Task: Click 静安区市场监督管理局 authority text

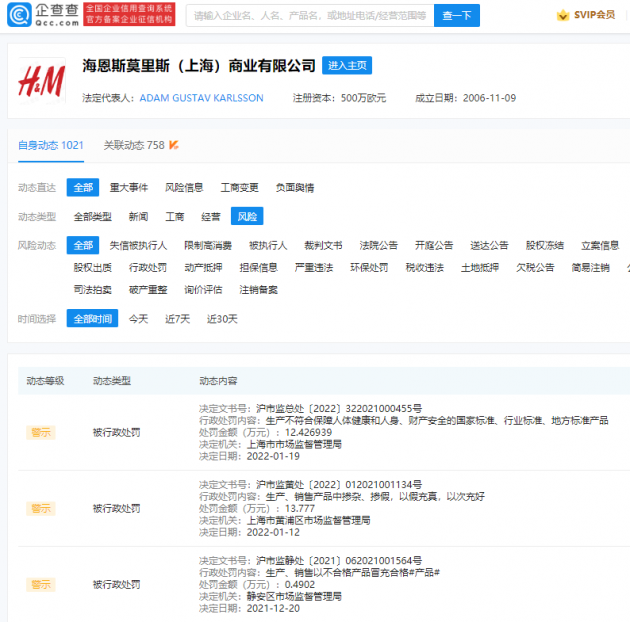Action: click(294, 597)
